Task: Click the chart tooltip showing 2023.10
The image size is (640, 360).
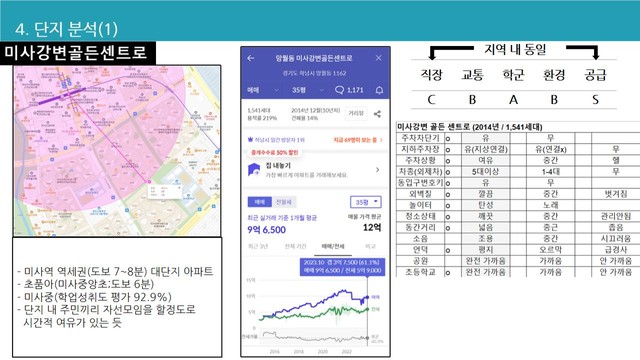Action: [342, 267]
